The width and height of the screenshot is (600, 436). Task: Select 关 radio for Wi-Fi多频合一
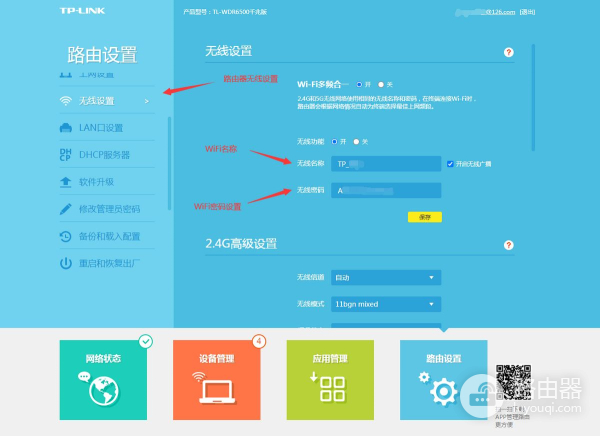point(381,85)
